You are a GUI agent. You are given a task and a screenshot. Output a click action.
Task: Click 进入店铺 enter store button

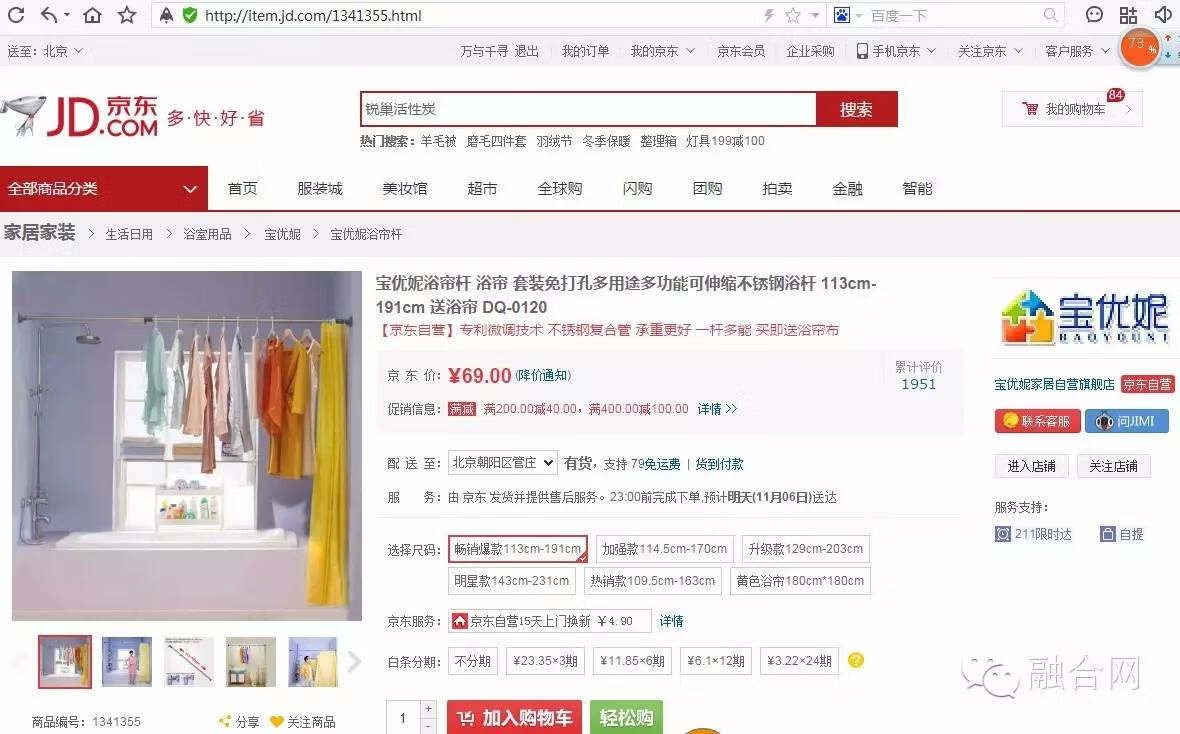[x=1031, y=466]
